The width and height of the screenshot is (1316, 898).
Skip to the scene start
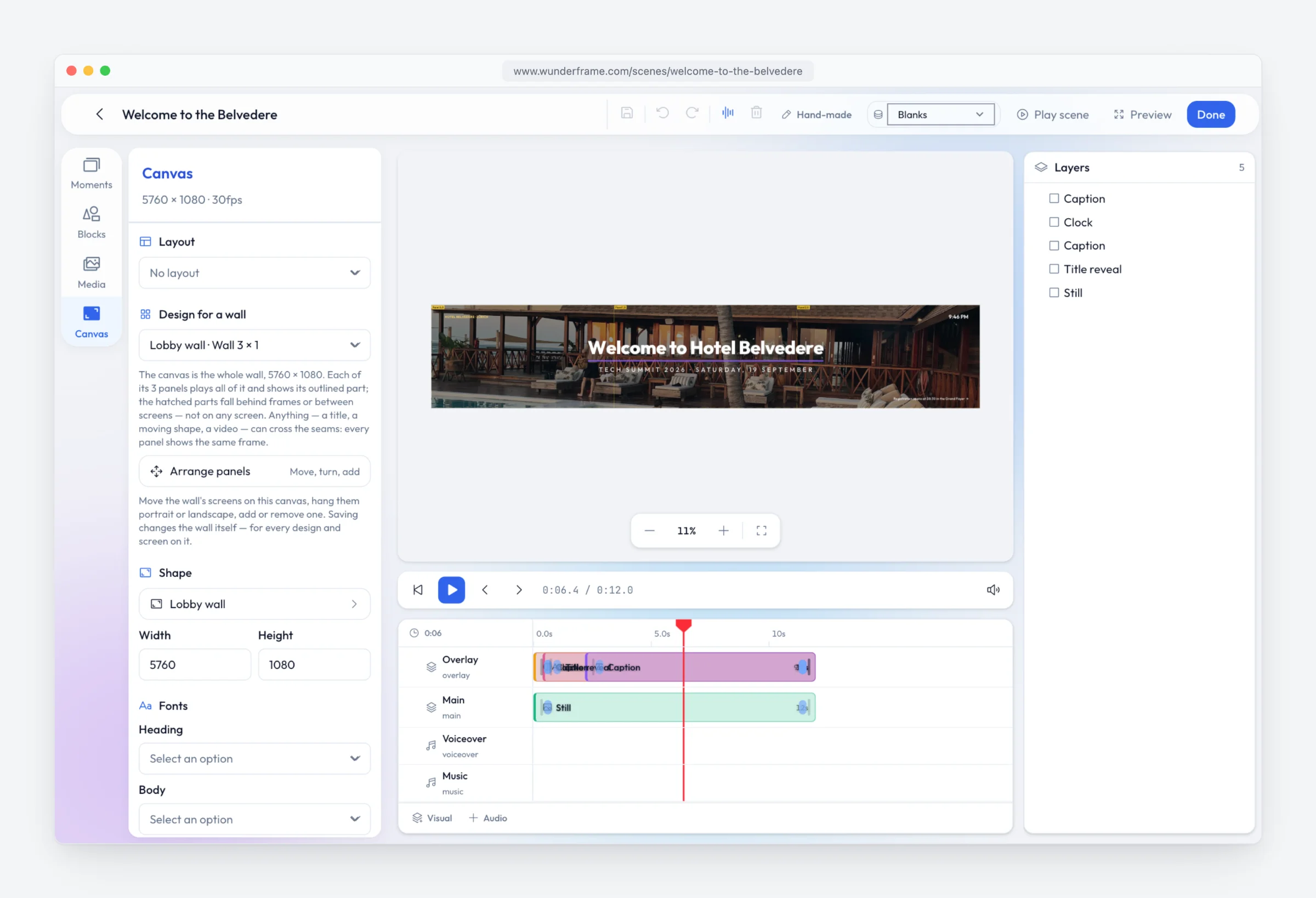pos(418,590)
